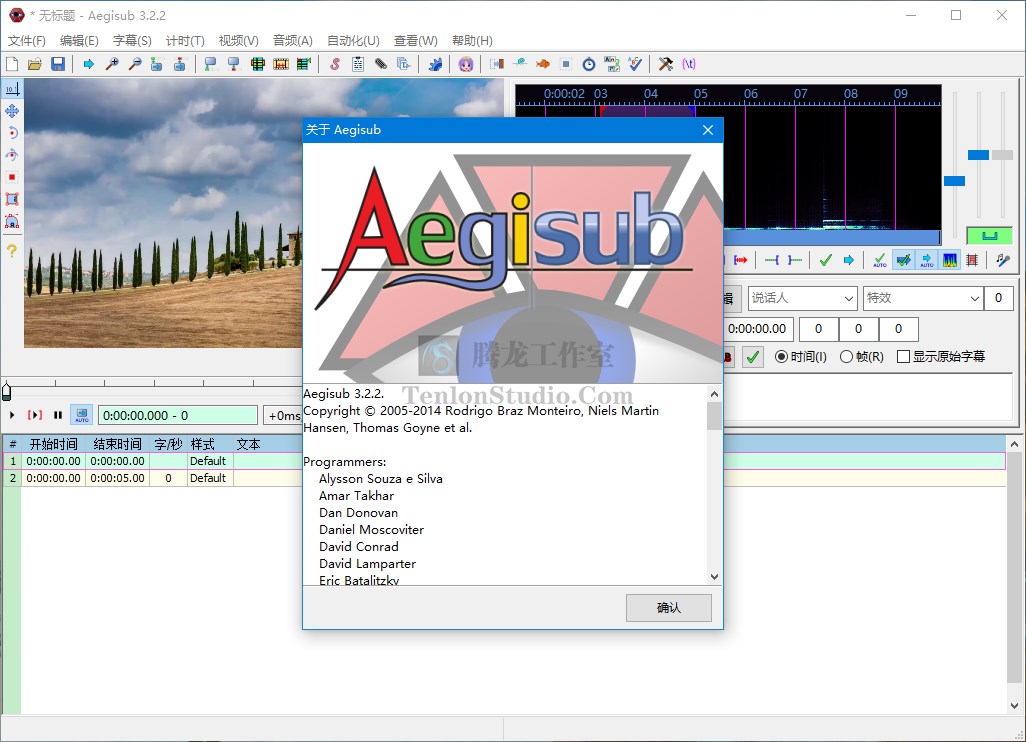Viewport: 1026px width, 742px height.
Task: Open subtitles using the folder icon
Action: (35, 63)
